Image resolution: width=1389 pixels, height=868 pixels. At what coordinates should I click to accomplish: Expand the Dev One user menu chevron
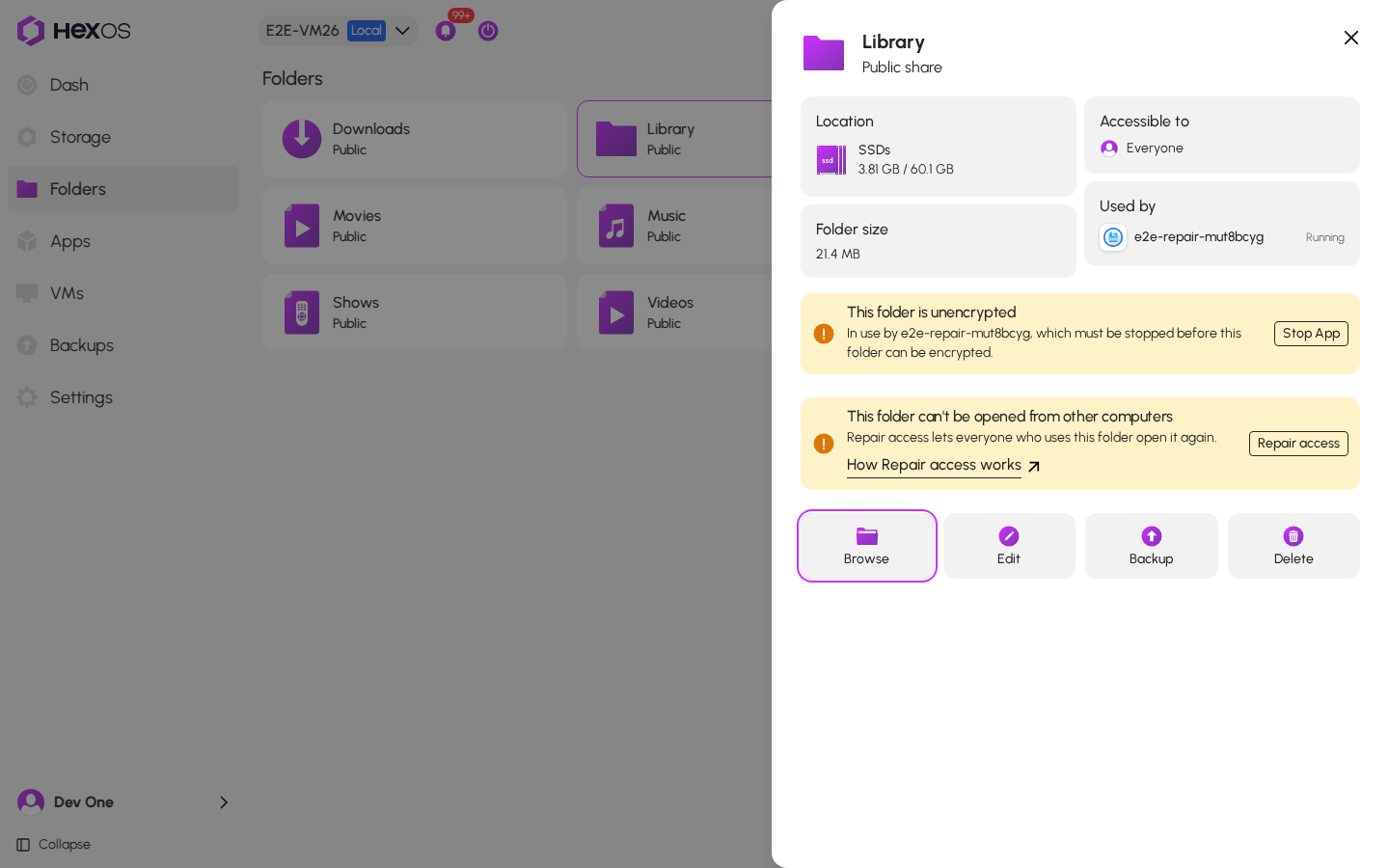click(x=224, y=802)
